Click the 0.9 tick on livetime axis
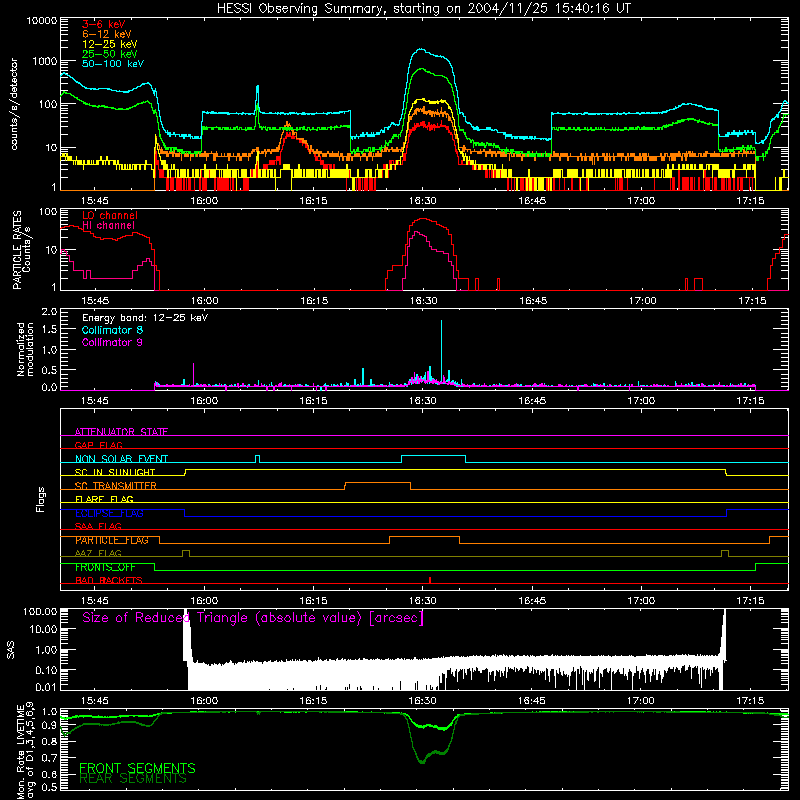The width and height of the screenshot is (800, 800). point(49,726)
